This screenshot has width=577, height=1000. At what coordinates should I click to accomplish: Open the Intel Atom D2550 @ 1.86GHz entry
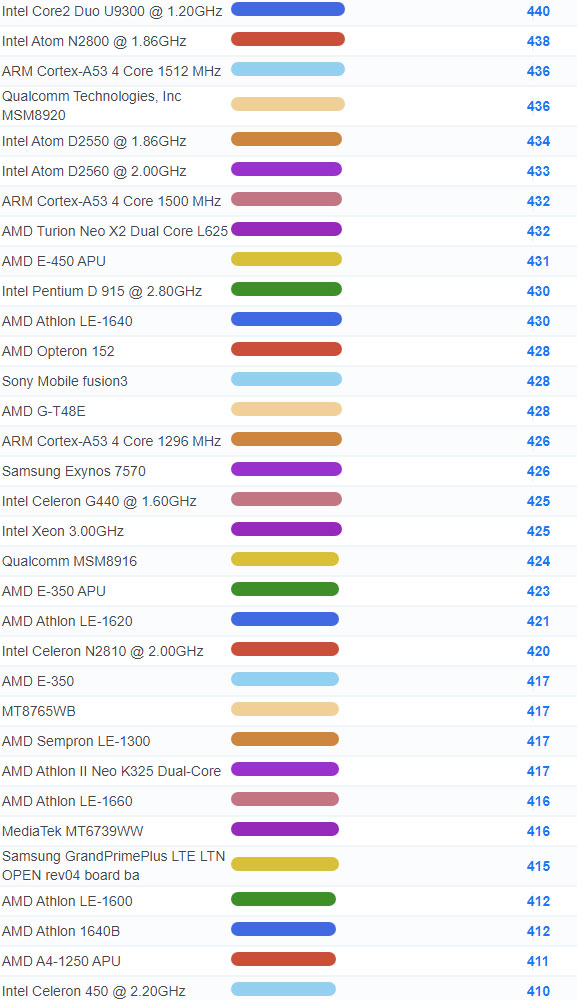[94, 141]
